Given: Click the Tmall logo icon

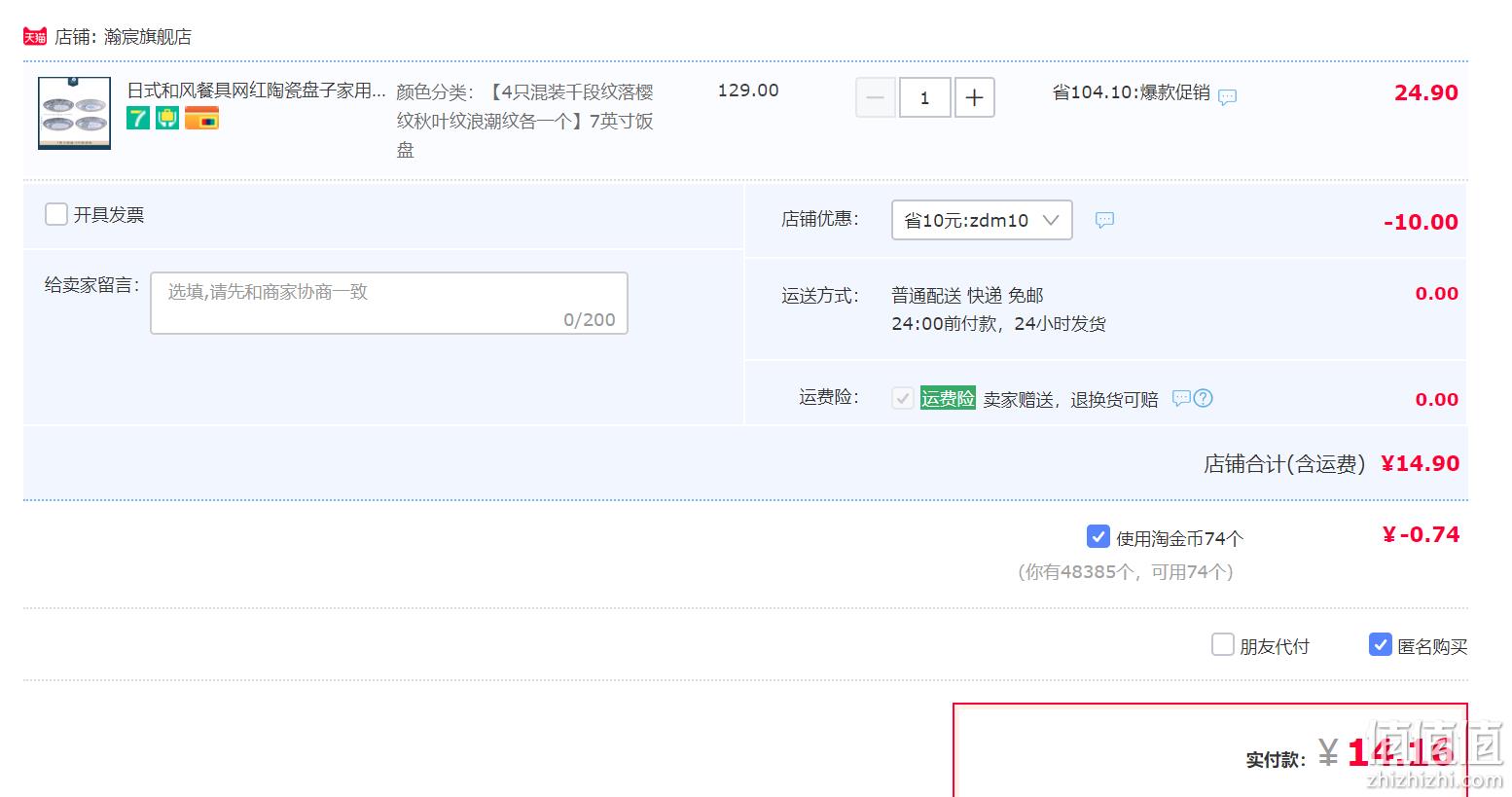Looking at the screenshot, I should click(x=35, y=36).
